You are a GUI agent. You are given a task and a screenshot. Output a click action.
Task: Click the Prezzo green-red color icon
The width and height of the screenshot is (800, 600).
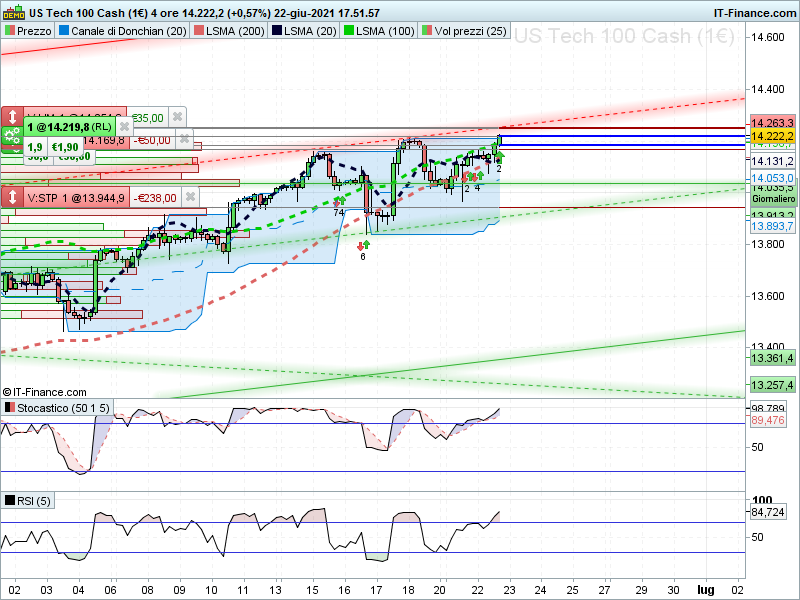tap(10, 31)
